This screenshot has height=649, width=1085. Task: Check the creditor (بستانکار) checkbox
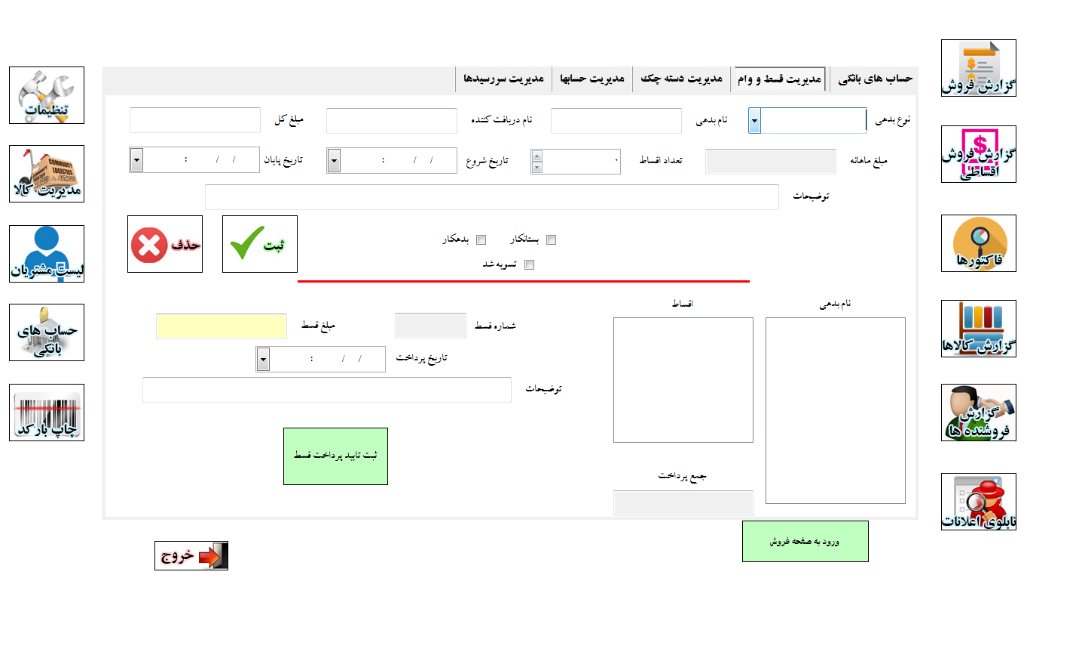550,240
